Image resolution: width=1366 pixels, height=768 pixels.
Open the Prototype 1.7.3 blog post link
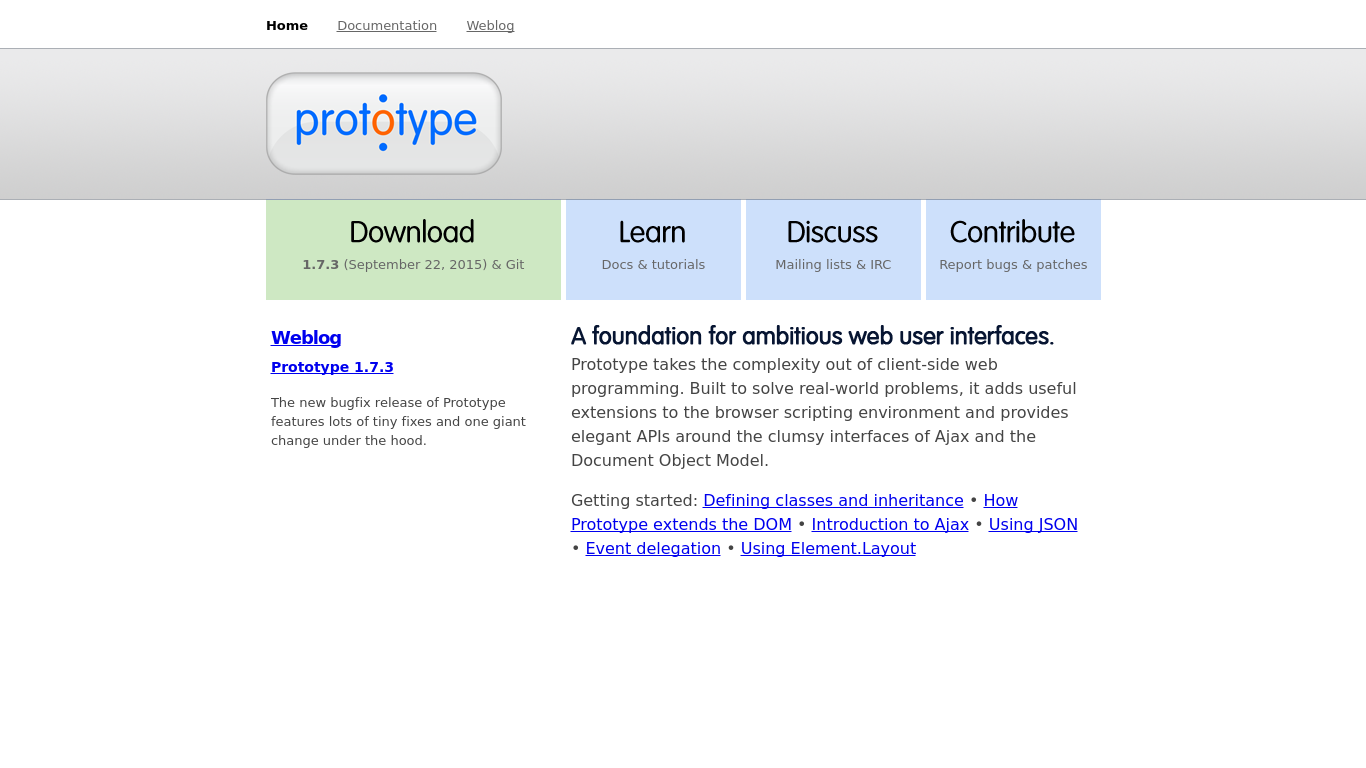[332, 367]
